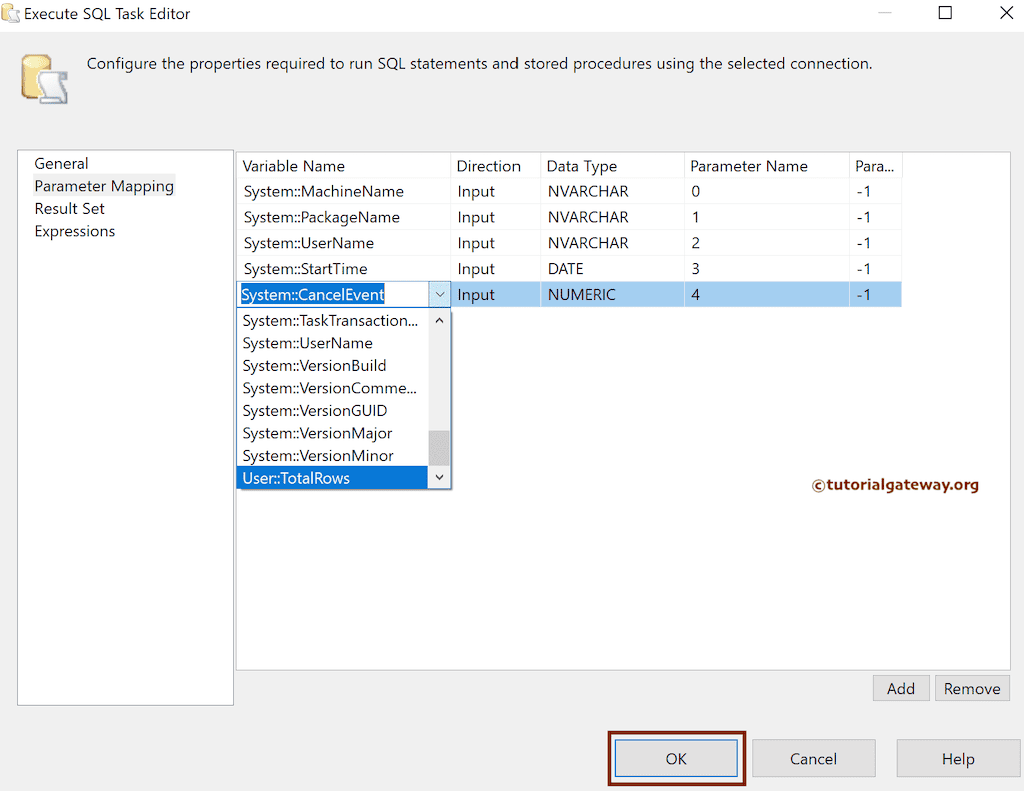
Task: Open the System::CancelEvent variable dropdown
Action: point(440,294)
